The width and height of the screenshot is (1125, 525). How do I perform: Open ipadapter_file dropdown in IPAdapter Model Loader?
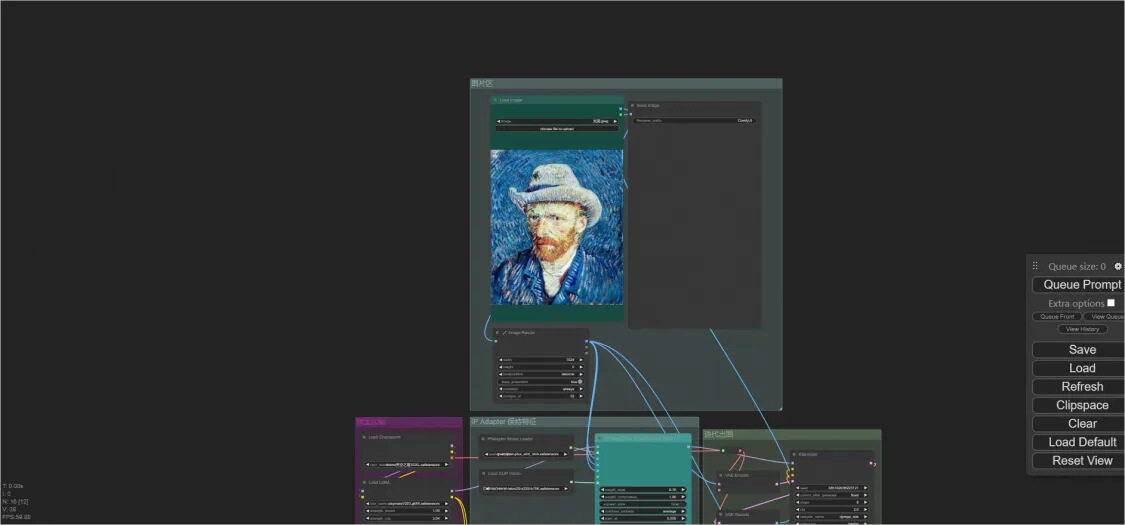(x=526, y=454)
